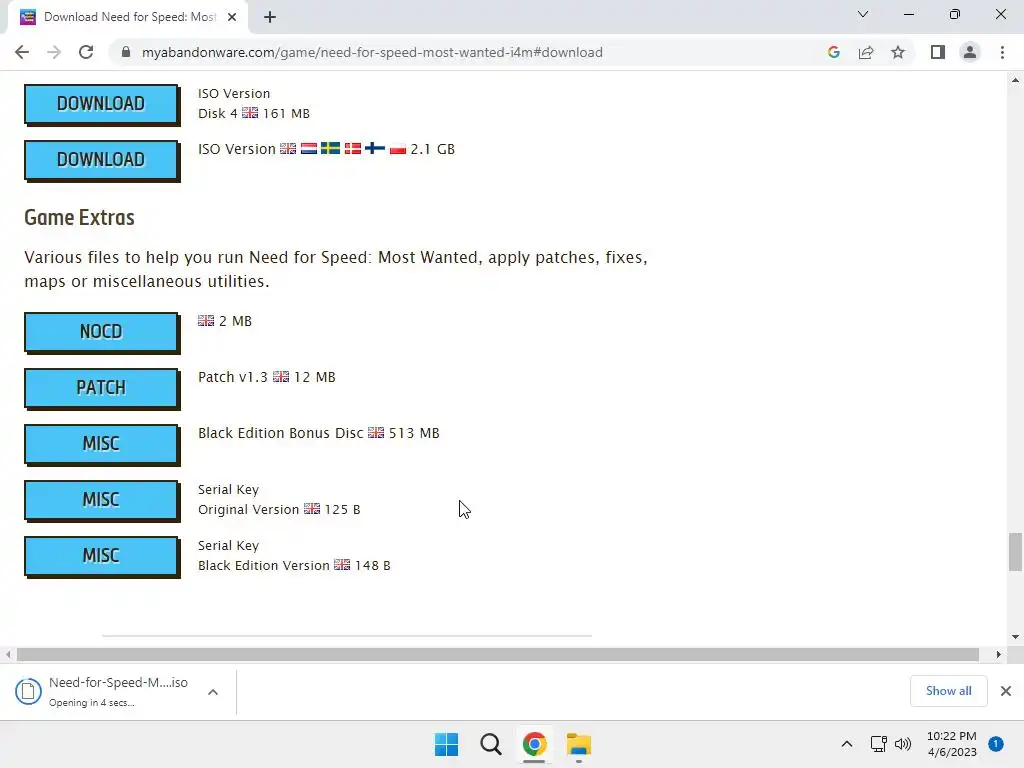Close the Download Need for Speed tab
This screenshot has height=768, width=1024.
pos(232,17)
